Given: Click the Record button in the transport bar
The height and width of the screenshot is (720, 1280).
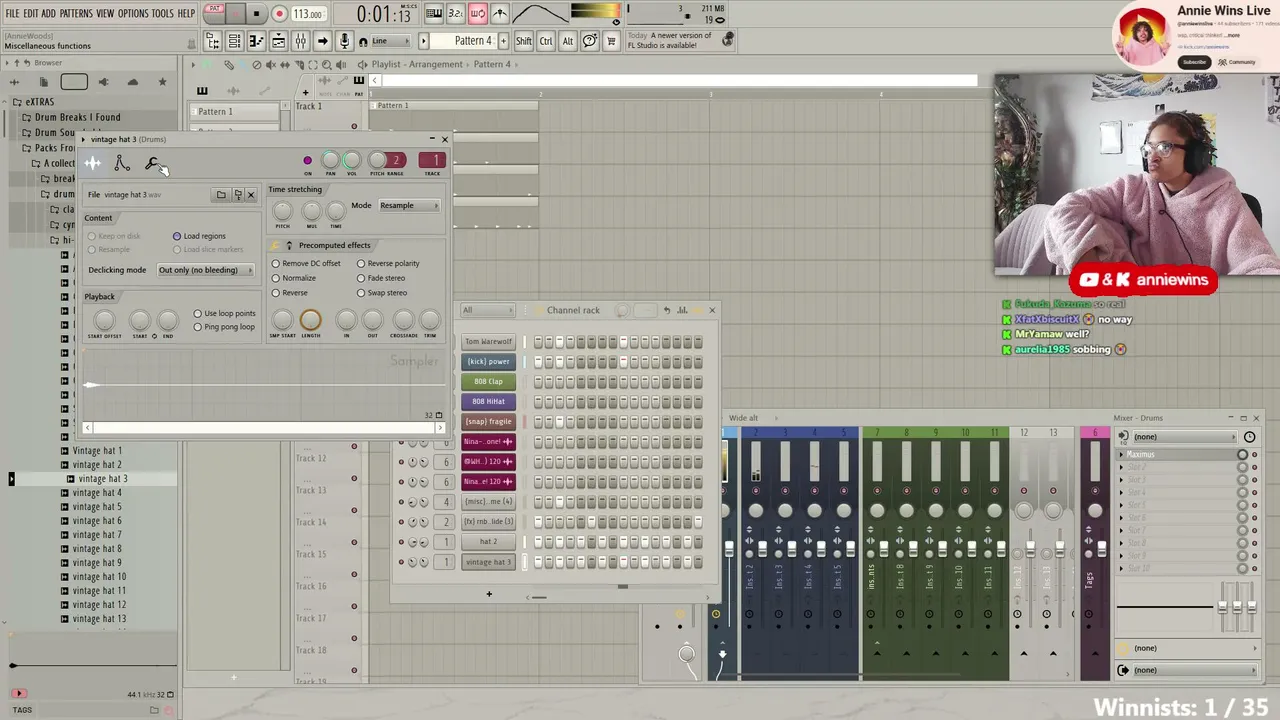Looking at the screenshot, I should [x=279, y=14].
